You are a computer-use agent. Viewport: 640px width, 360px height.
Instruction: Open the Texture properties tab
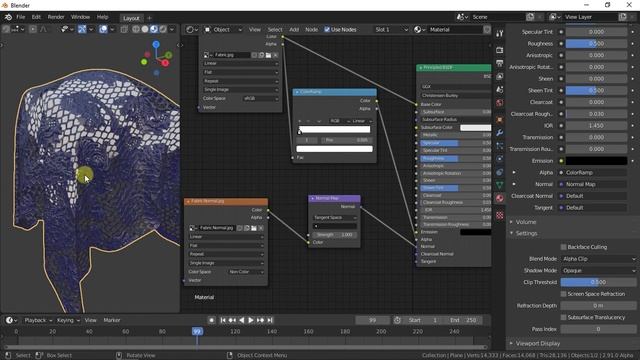[500, 215]
